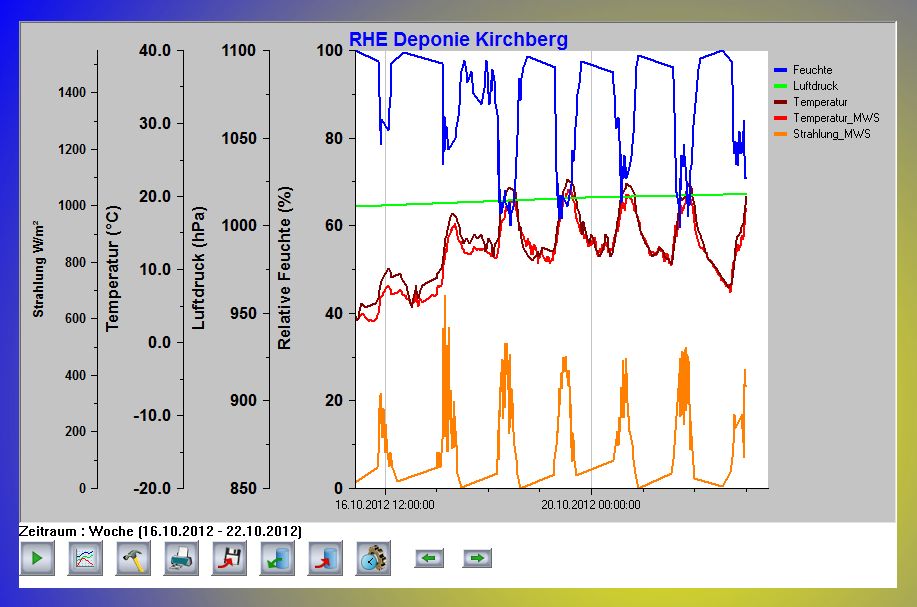The height and width of the screenshot is (607, 917).
Task: Click the Luftdruck legend entry
Action: coord(815,86)
